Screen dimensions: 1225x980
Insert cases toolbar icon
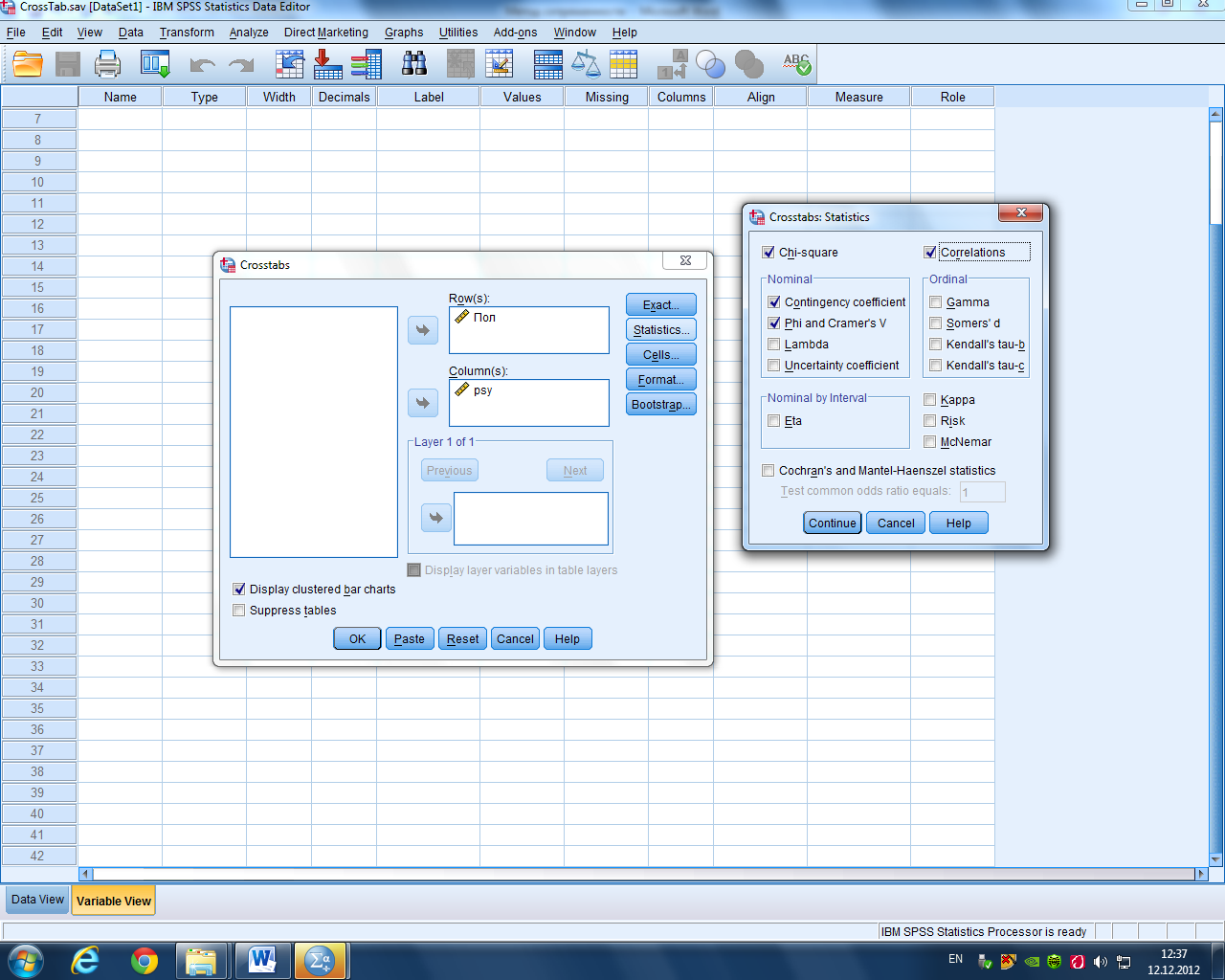(460, 64)
